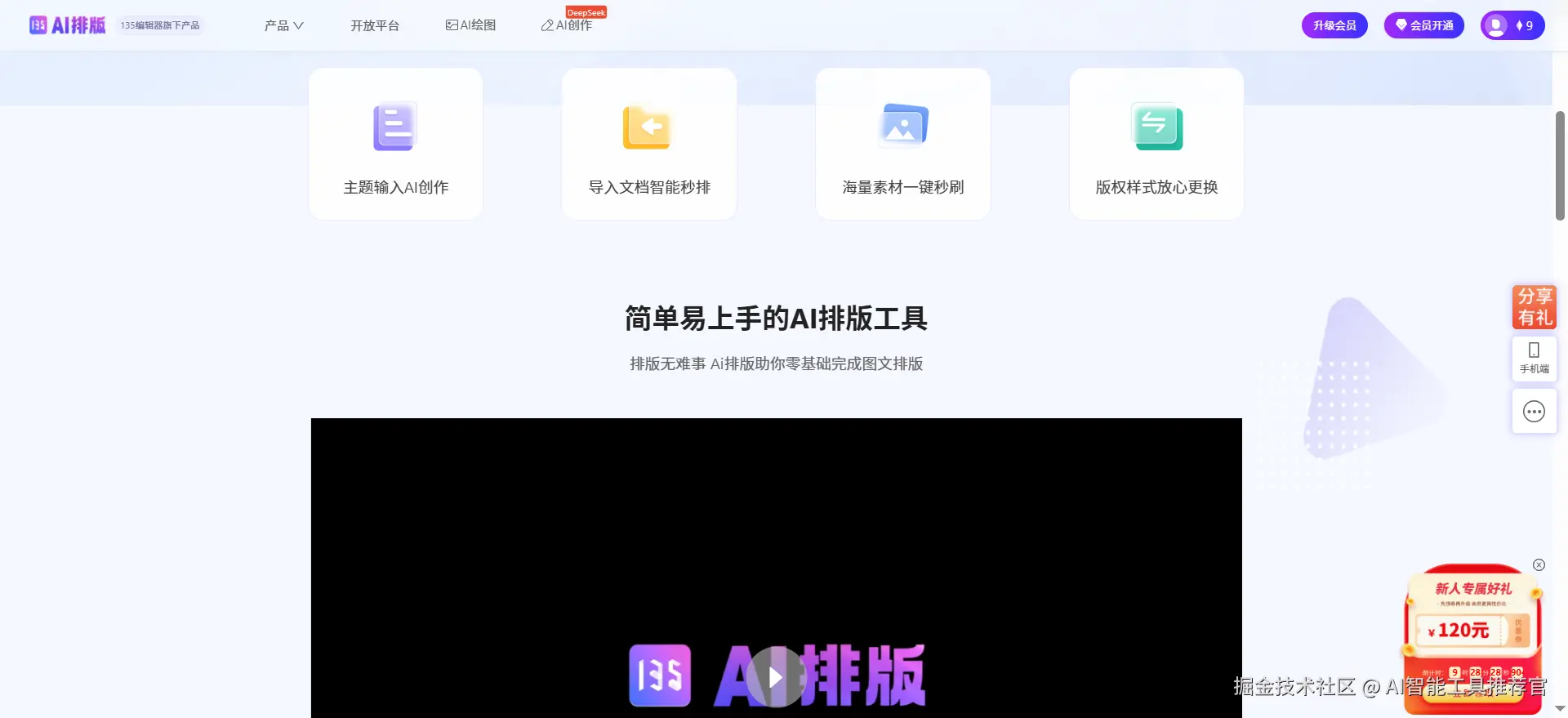1568x718 pixels.
Task: Open the user avatar account menu
Action: [x=1495, y=25]
